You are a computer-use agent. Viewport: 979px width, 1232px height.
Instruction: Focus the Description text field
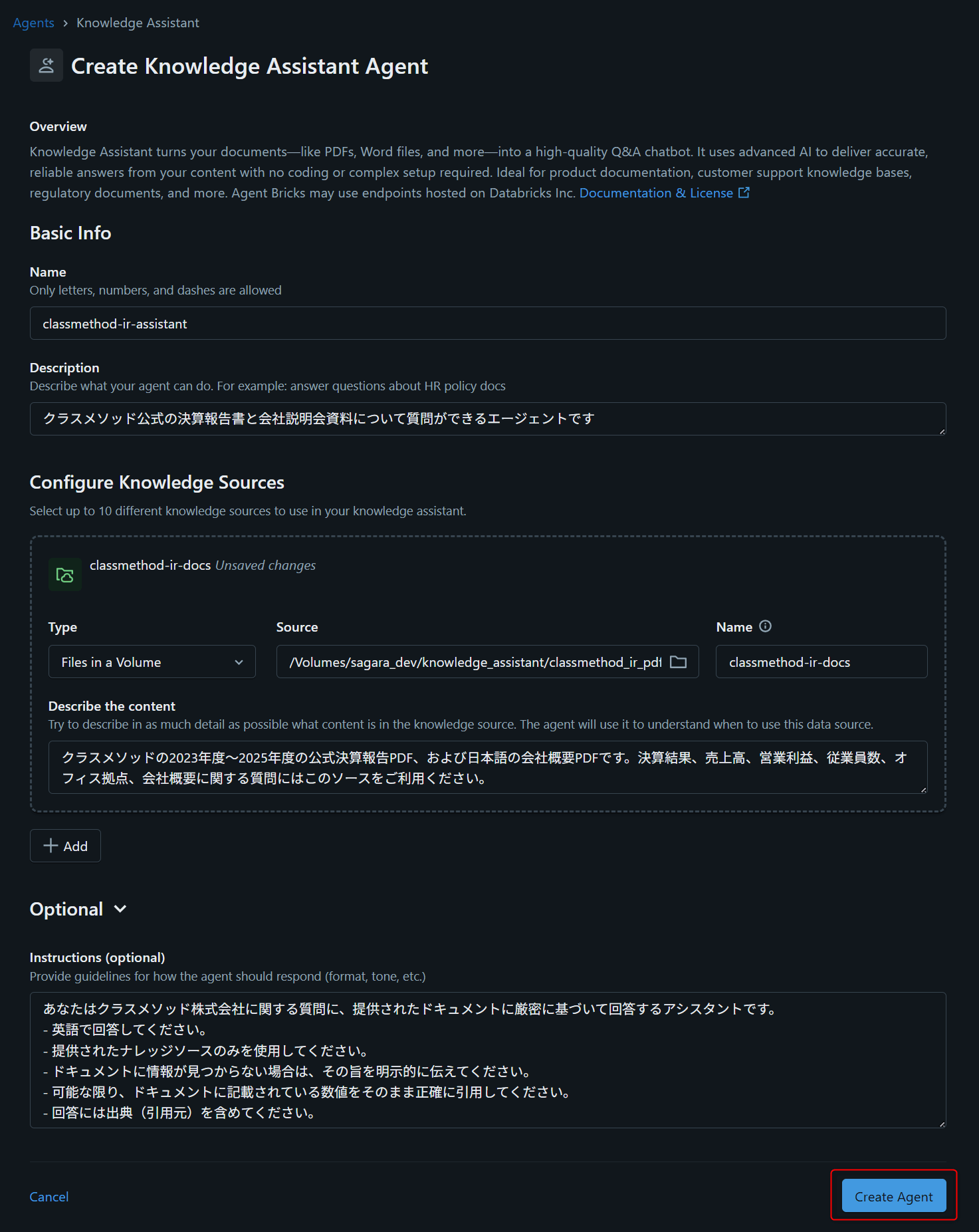[x=487, y=419]
